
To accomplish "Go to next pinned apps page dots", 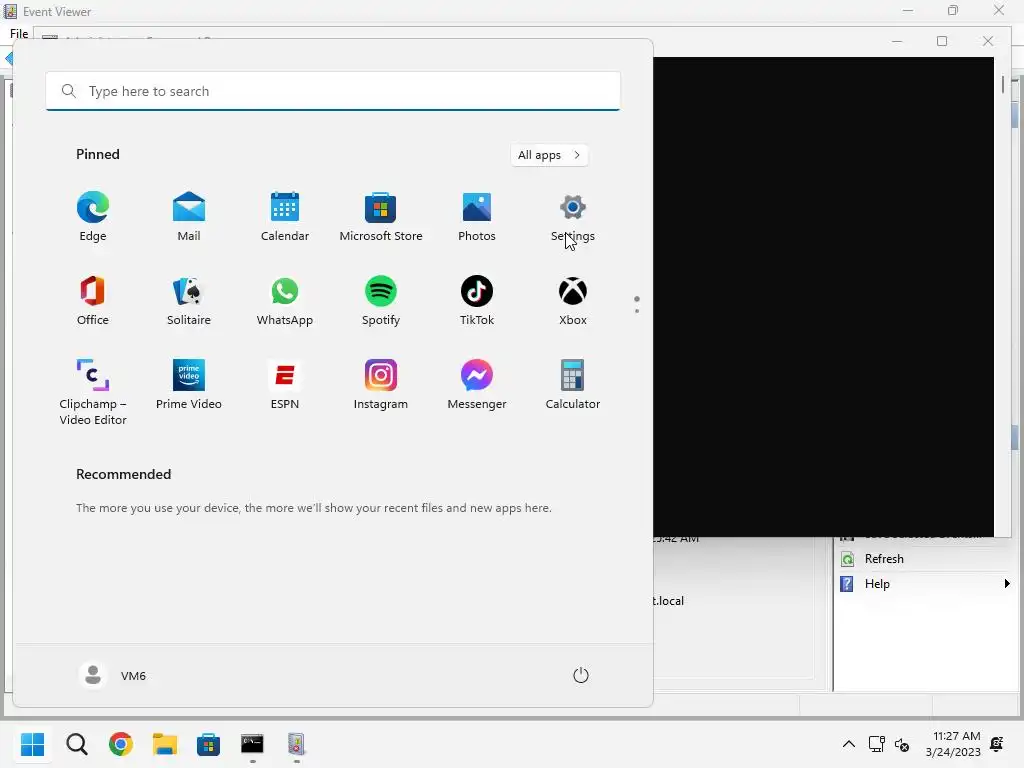I will coord(637,304).
